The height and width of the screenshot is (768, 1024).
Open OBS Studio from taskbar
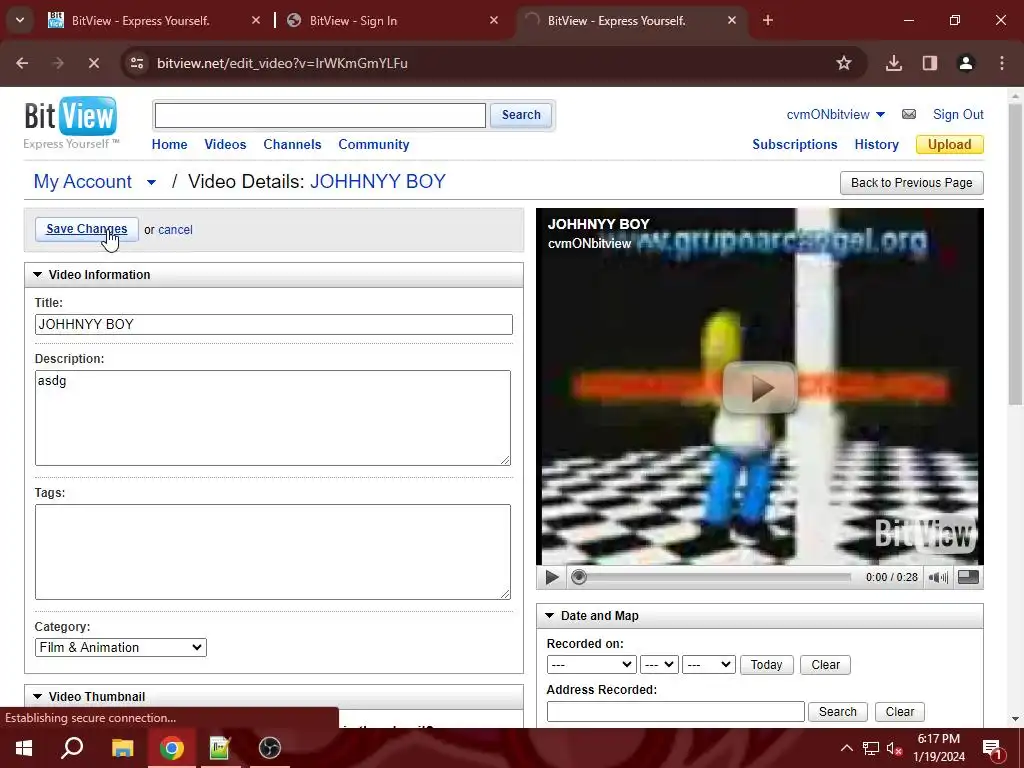tap(270, 748)
